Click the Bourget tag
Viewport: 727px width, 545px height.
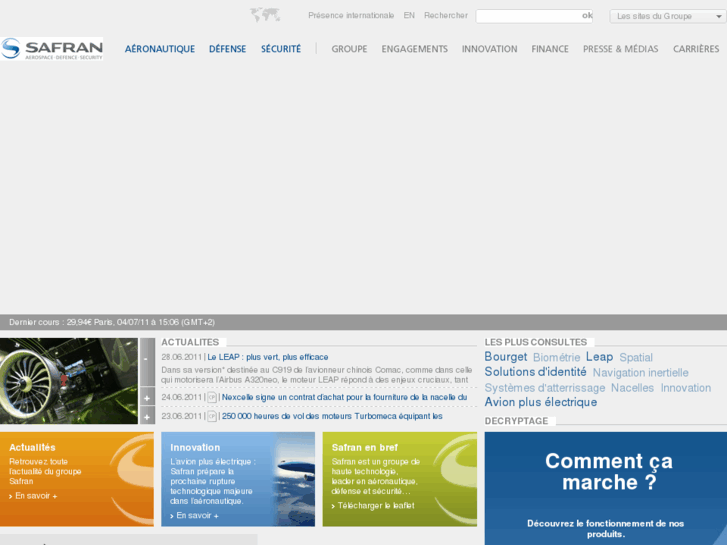point(506,357)
